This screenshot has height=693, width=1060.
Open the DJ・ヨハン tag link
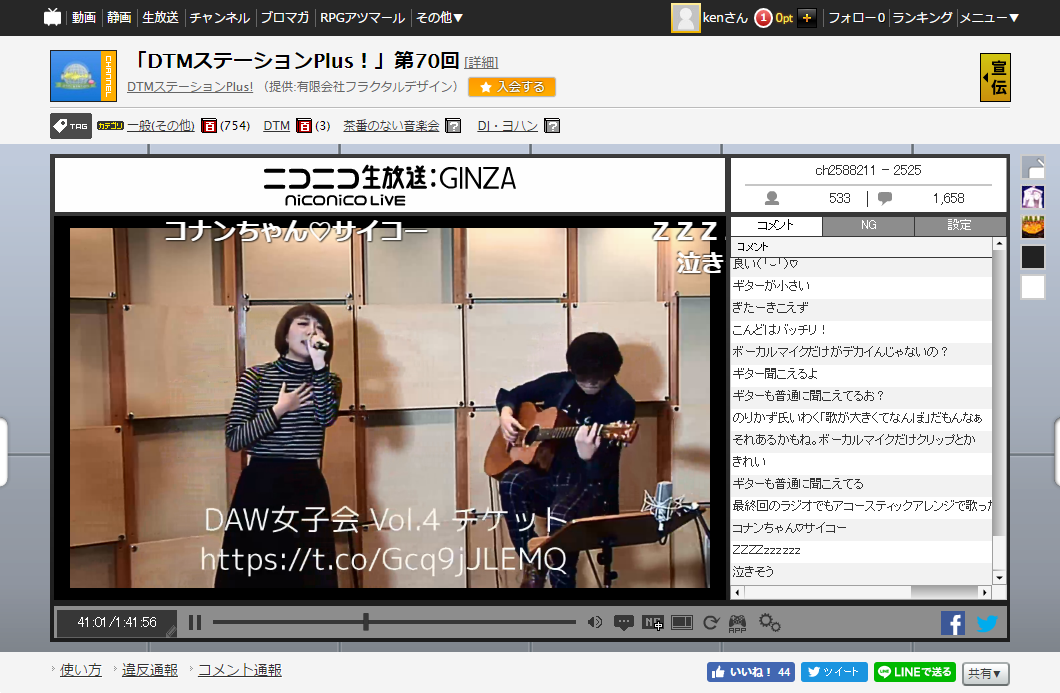click(x=508, y=126)
